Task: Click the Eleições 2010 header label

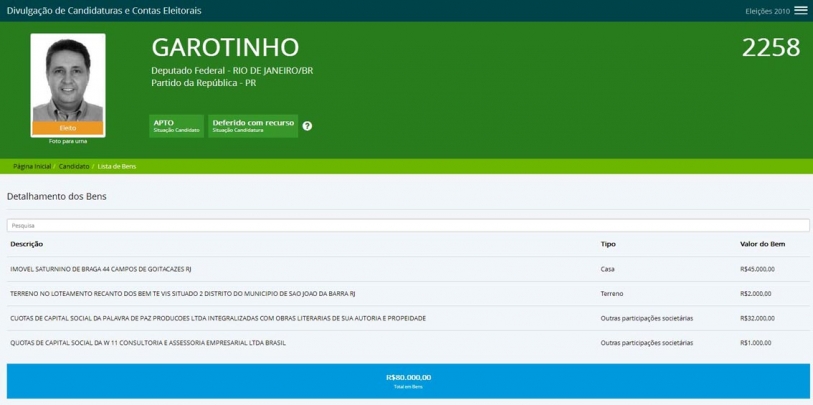Action: [x=767, y=11]
